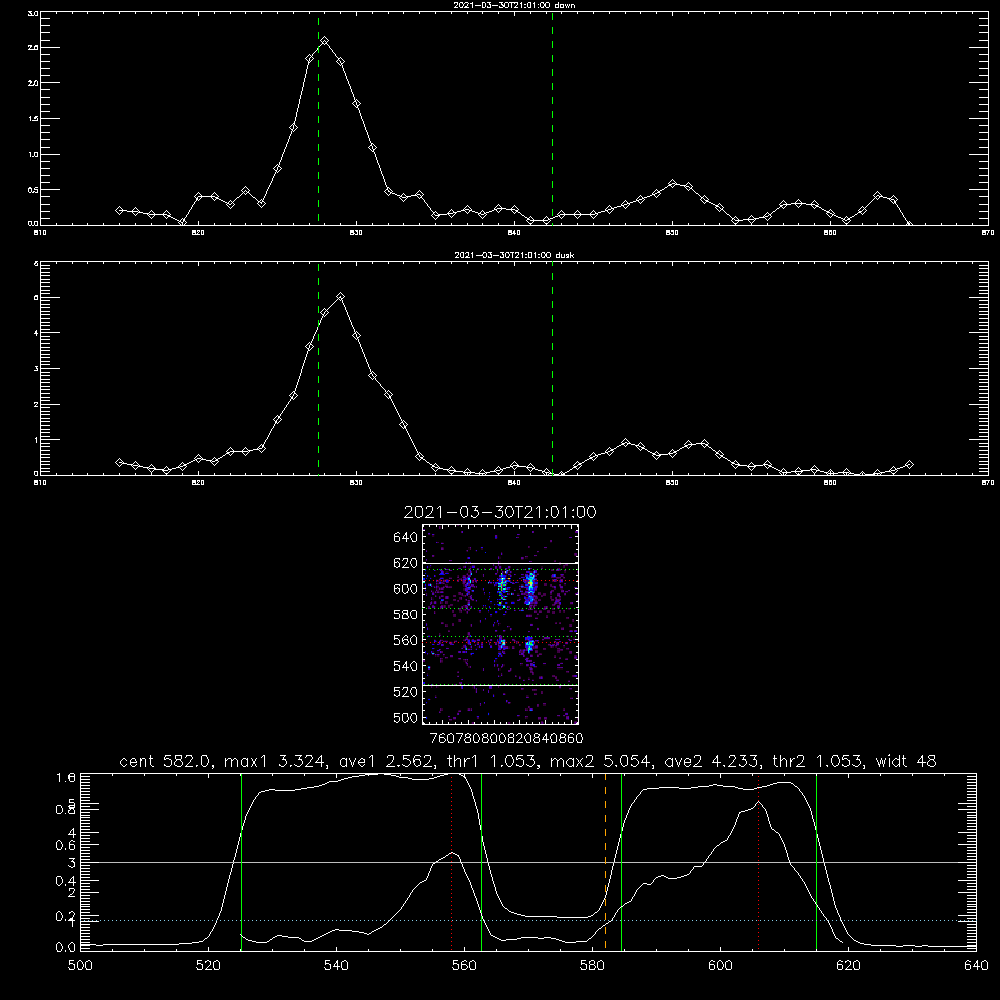Click the 560 x-axis label of the bottom plot
The image size is (1000, 1000).
[x=464, y=965]
